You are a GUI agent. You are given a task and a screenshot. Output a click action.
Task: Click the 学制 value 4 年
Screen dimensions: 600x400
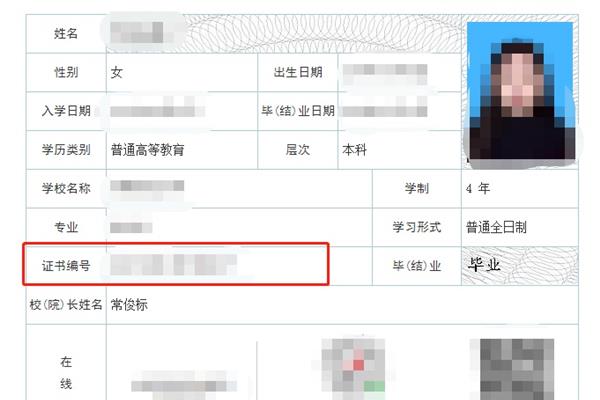(478, 188)
